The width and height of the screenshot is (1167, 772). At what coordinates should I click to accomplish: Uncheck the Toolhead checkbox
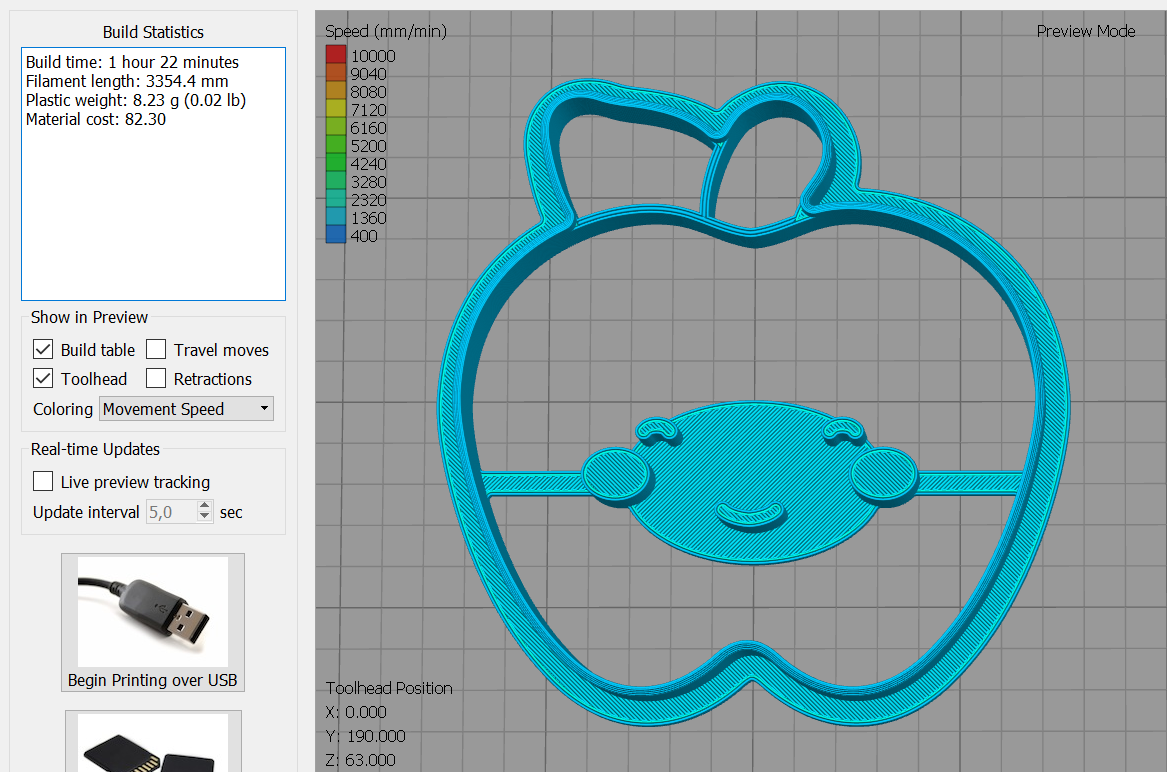[44, 379]
